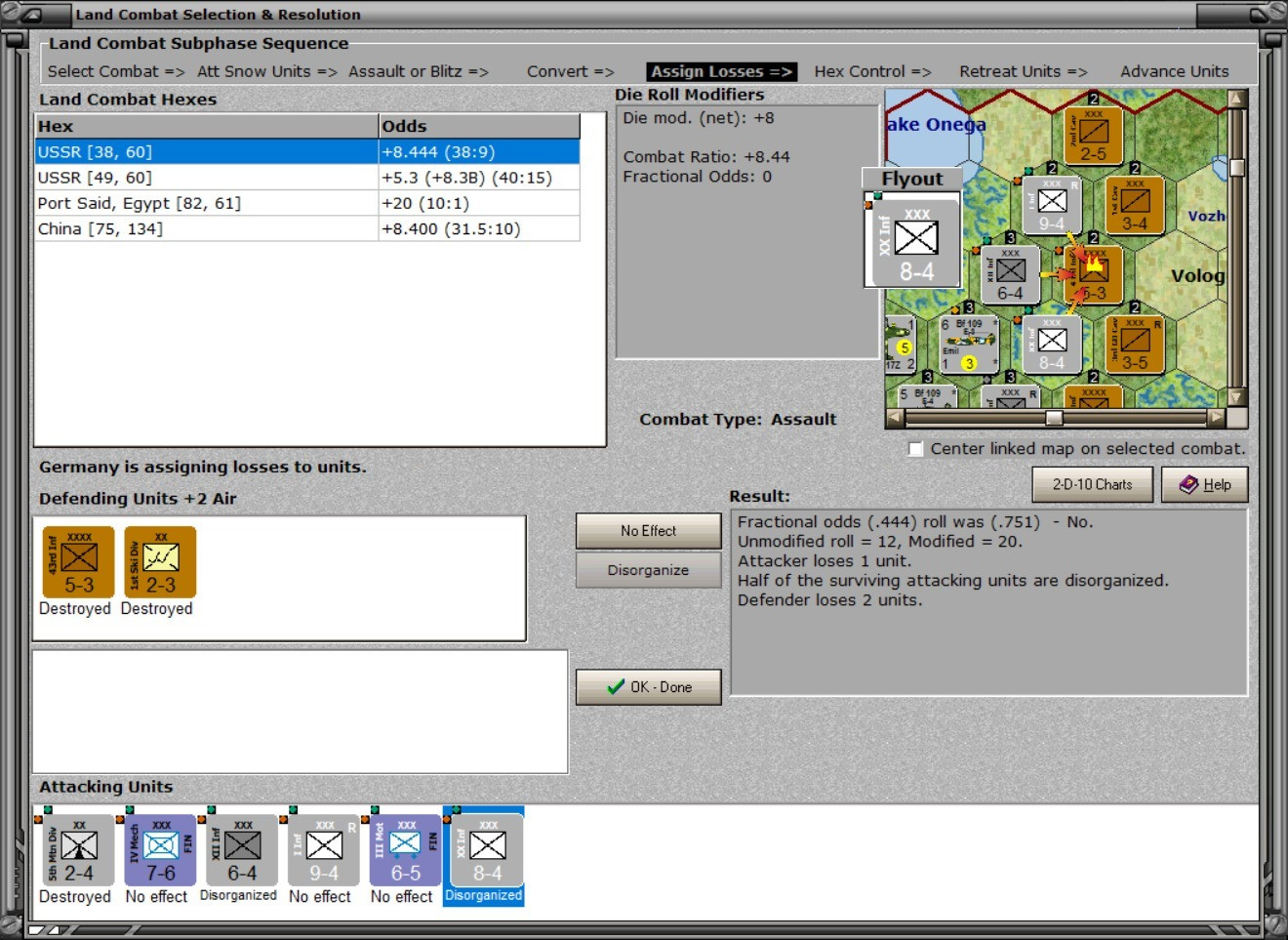The image size is (1288, 940).
Task: Click the +8.444 (38:9) odds cell
Action: [x=479, y=152]
